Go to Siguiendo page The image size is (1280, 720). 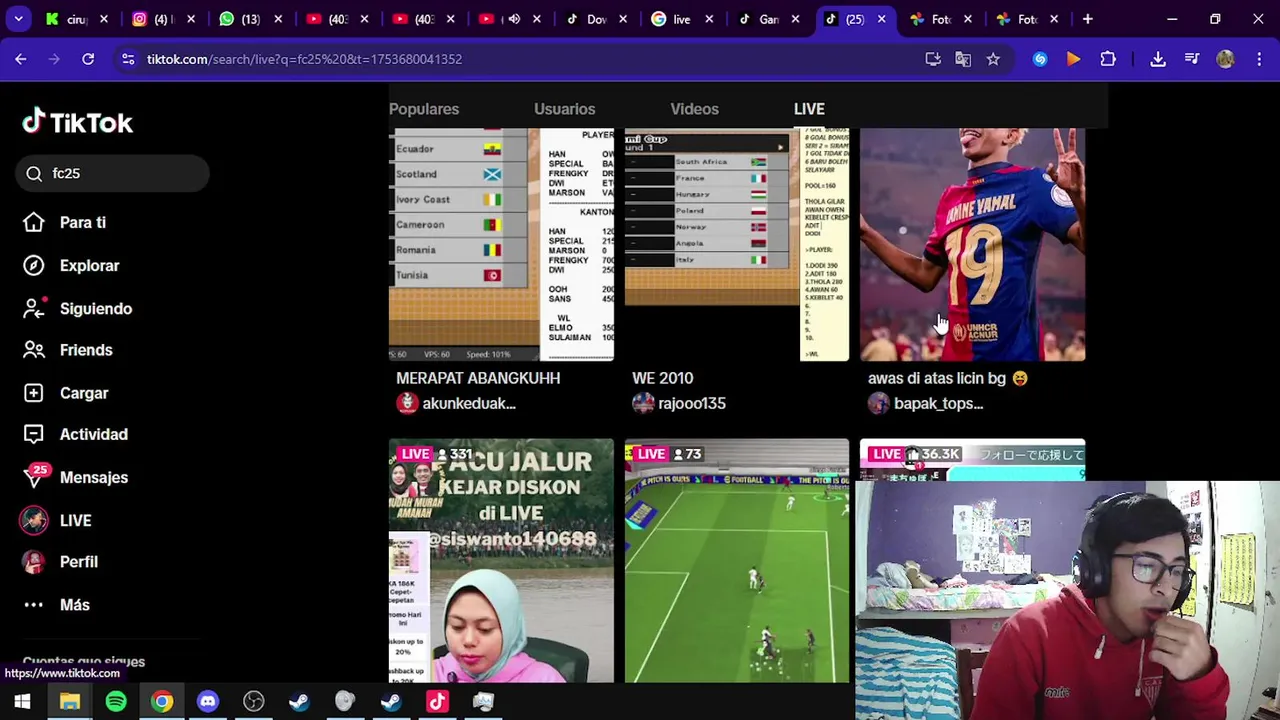click(x=77, y=308)
